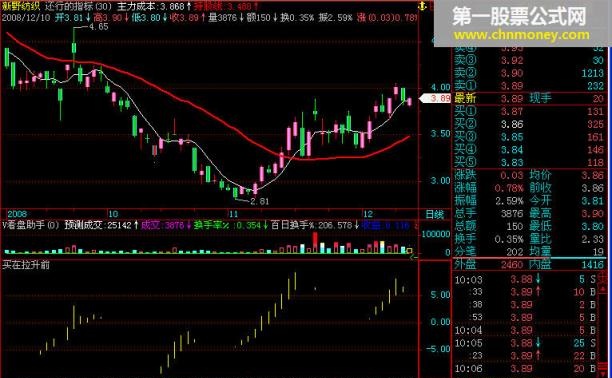Select the 10:06 trade tick row
Screen dimensions: 612x378
click(x=526, y=369)
